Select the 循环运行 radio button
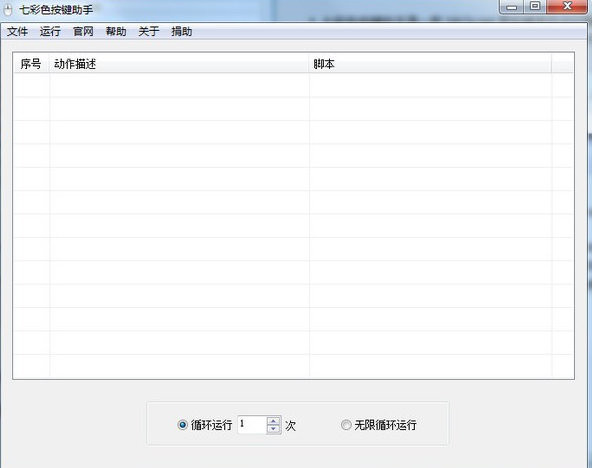 point(182,425)
